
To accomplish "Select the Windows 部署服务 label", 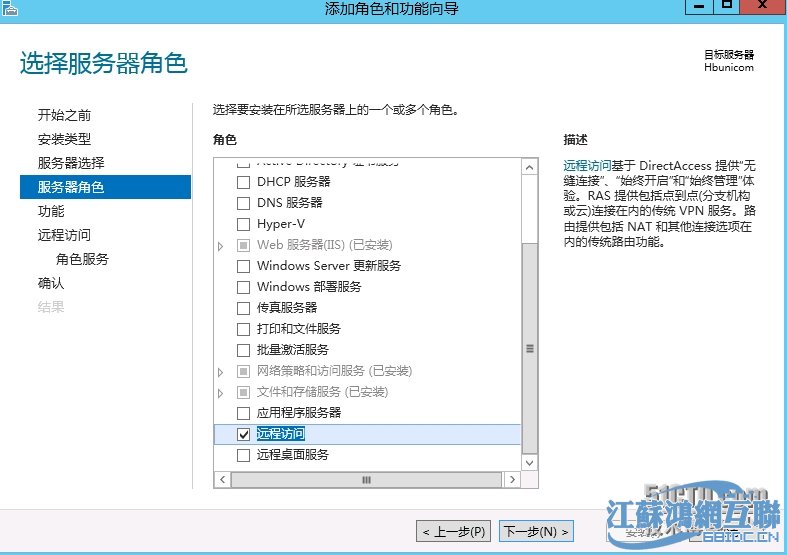I will point(309,287).
